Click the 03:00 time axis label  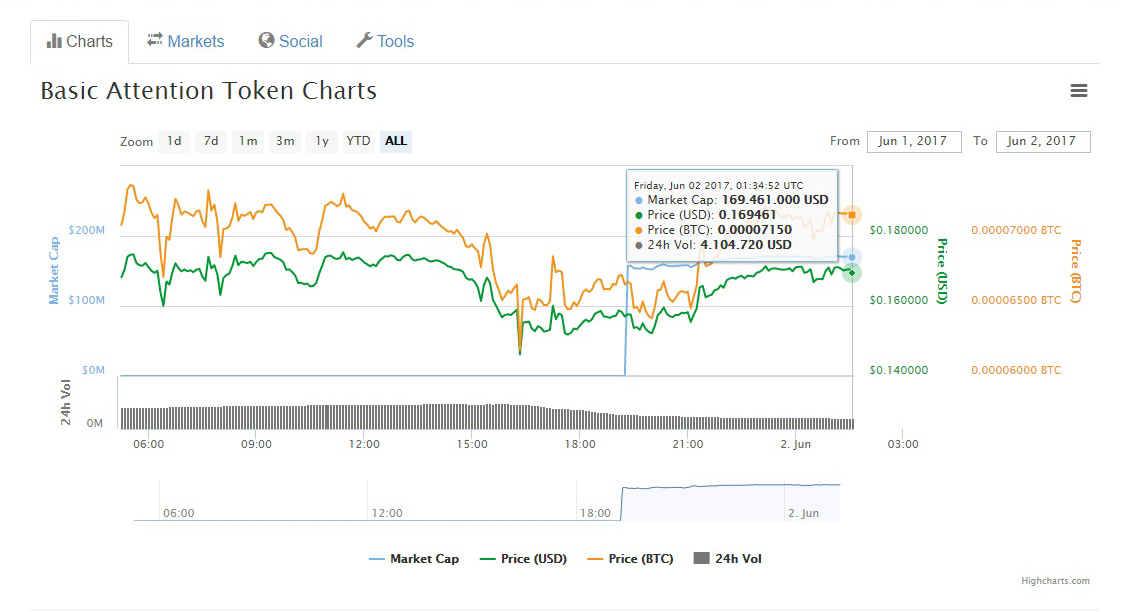tap(903, 443)
